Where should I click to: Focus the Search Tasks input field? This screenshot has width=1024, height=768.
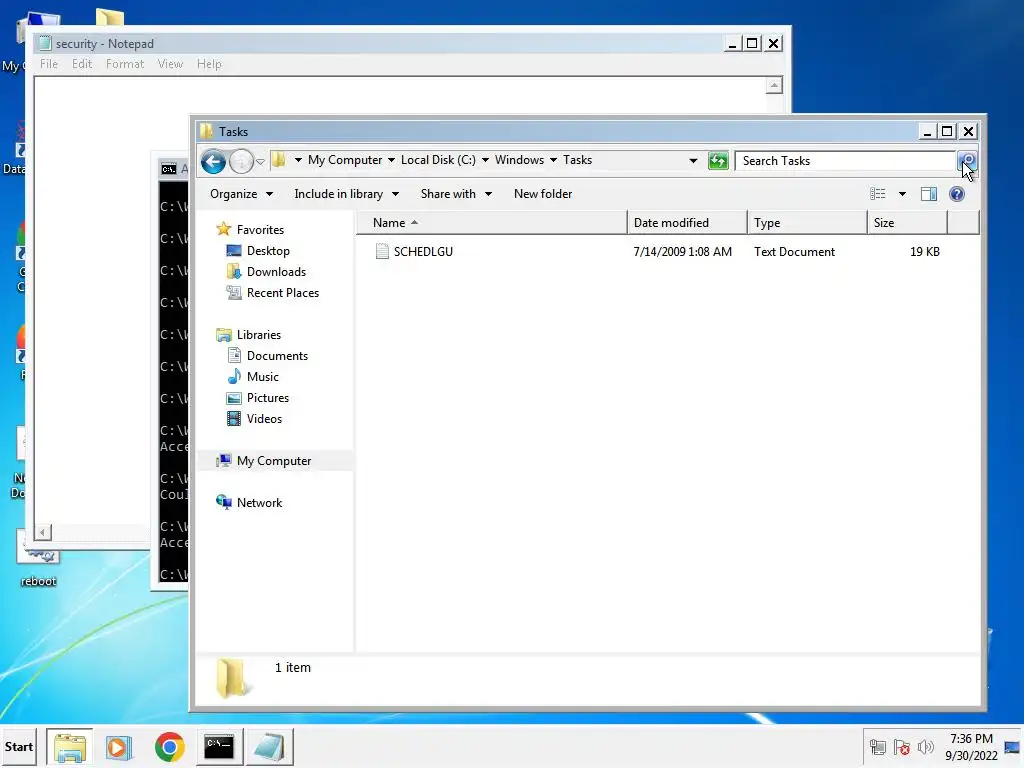(846, 161)
